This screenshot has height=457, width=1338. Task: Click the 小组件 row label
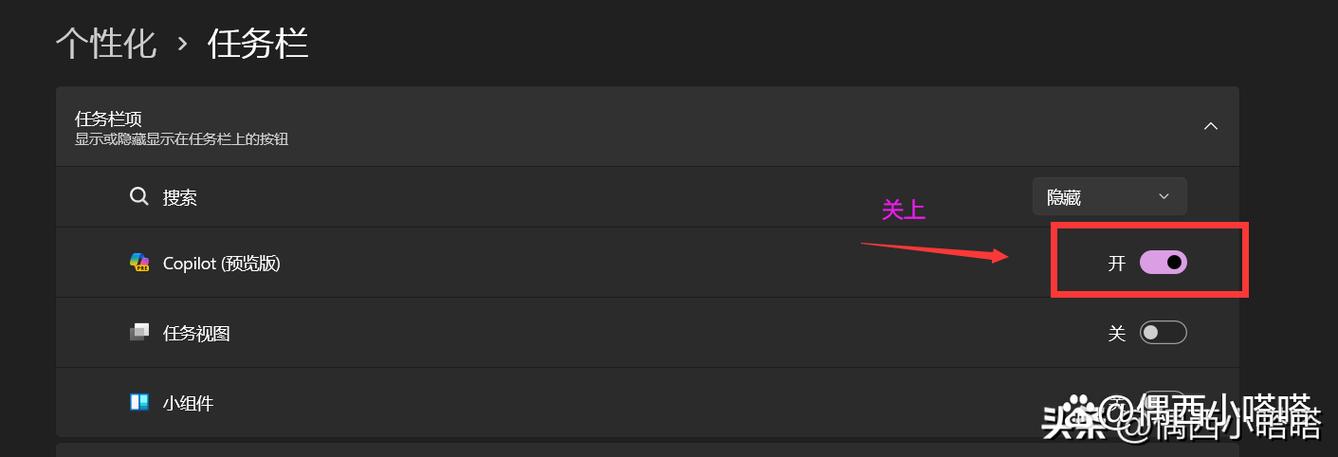[188, 404]
